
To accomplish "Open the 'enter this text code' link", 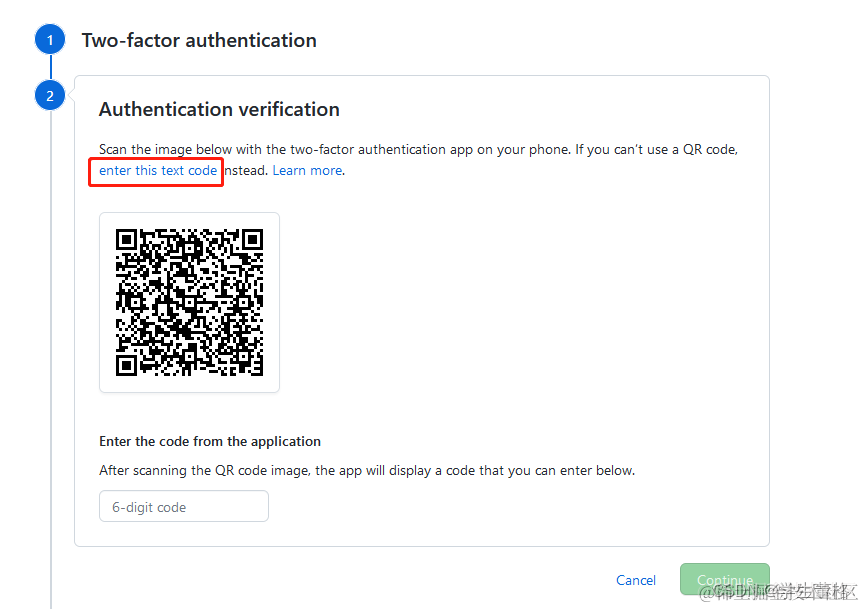I will 158,170.
